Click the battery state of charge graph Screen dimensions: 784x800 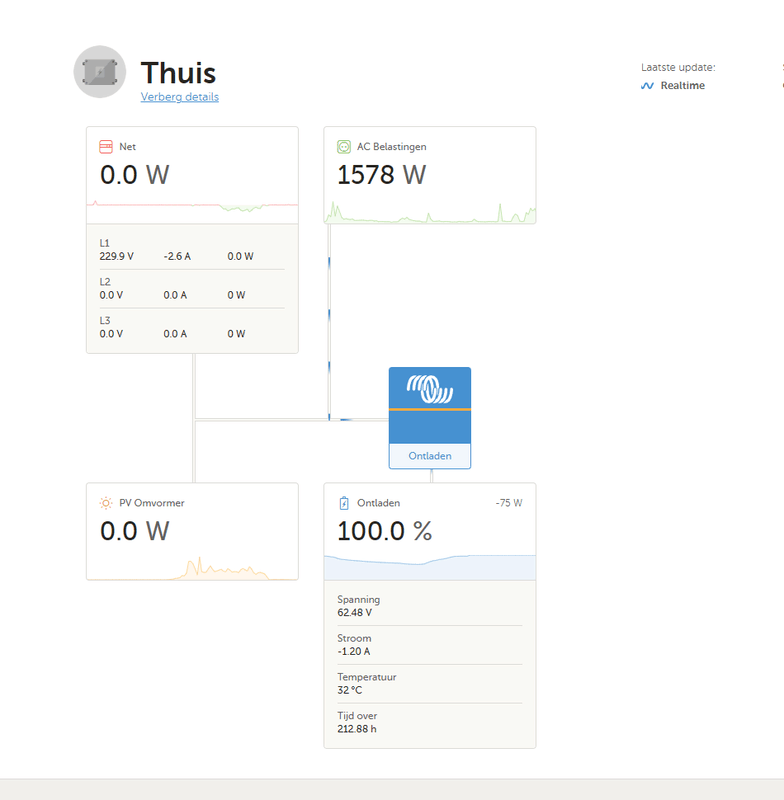430,567
